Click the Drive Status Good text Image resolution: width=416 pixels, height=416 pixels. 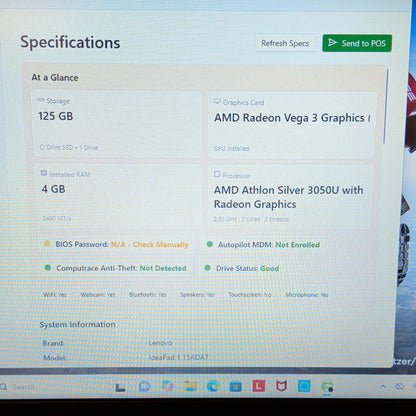(x=247, y=268)
